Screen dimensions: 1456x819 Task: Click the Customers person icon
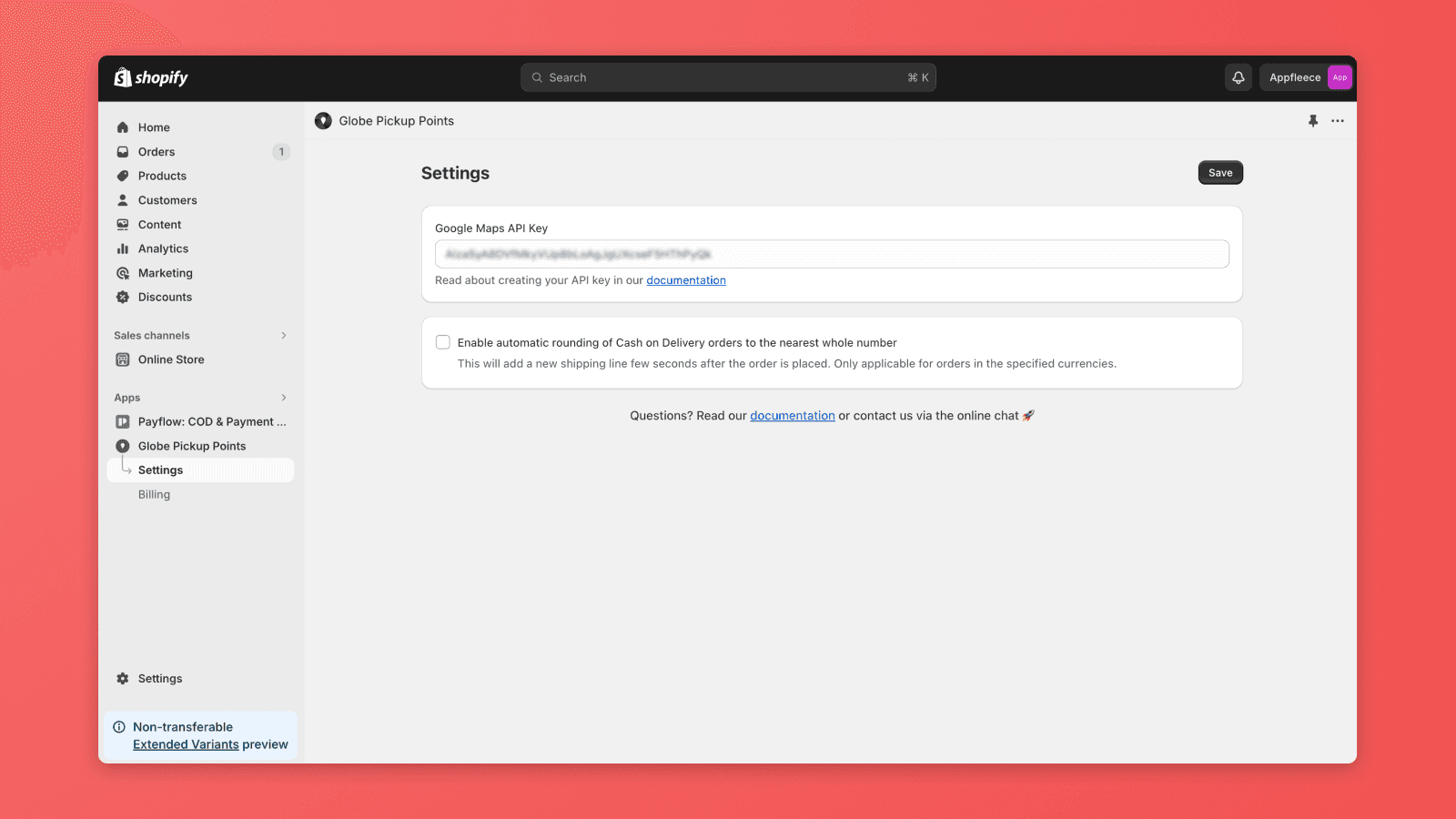(x=123, y=200)
